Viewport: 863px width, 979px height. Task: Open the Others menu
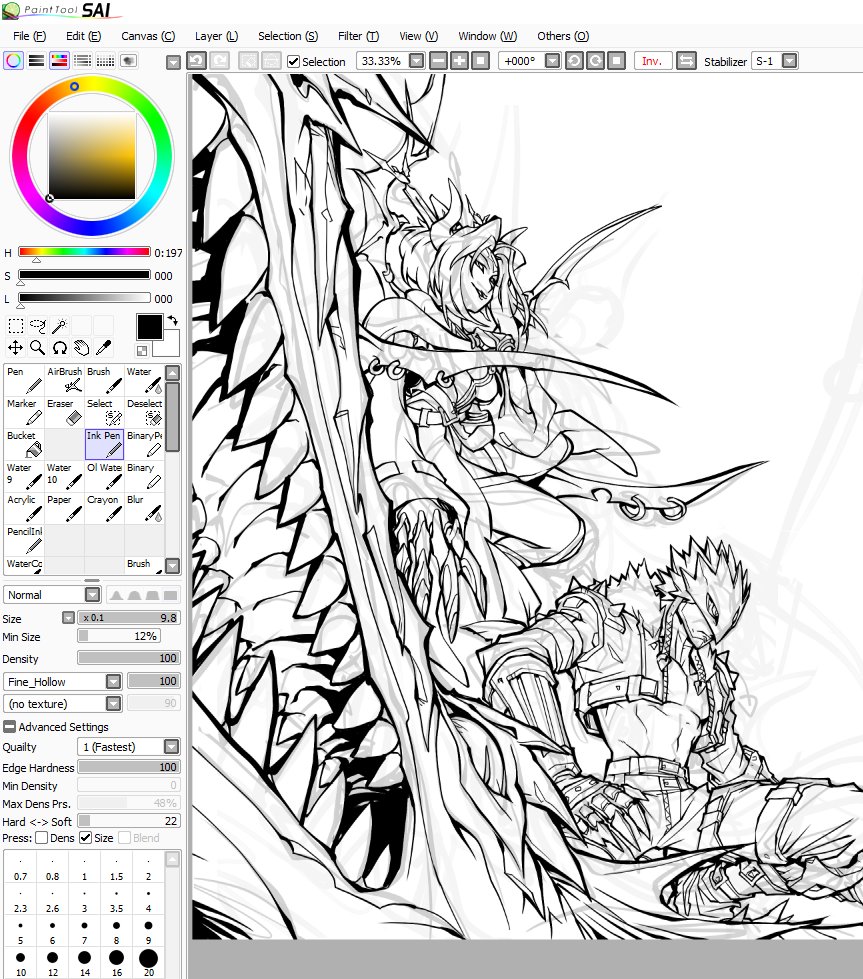(x=563, y=36)
